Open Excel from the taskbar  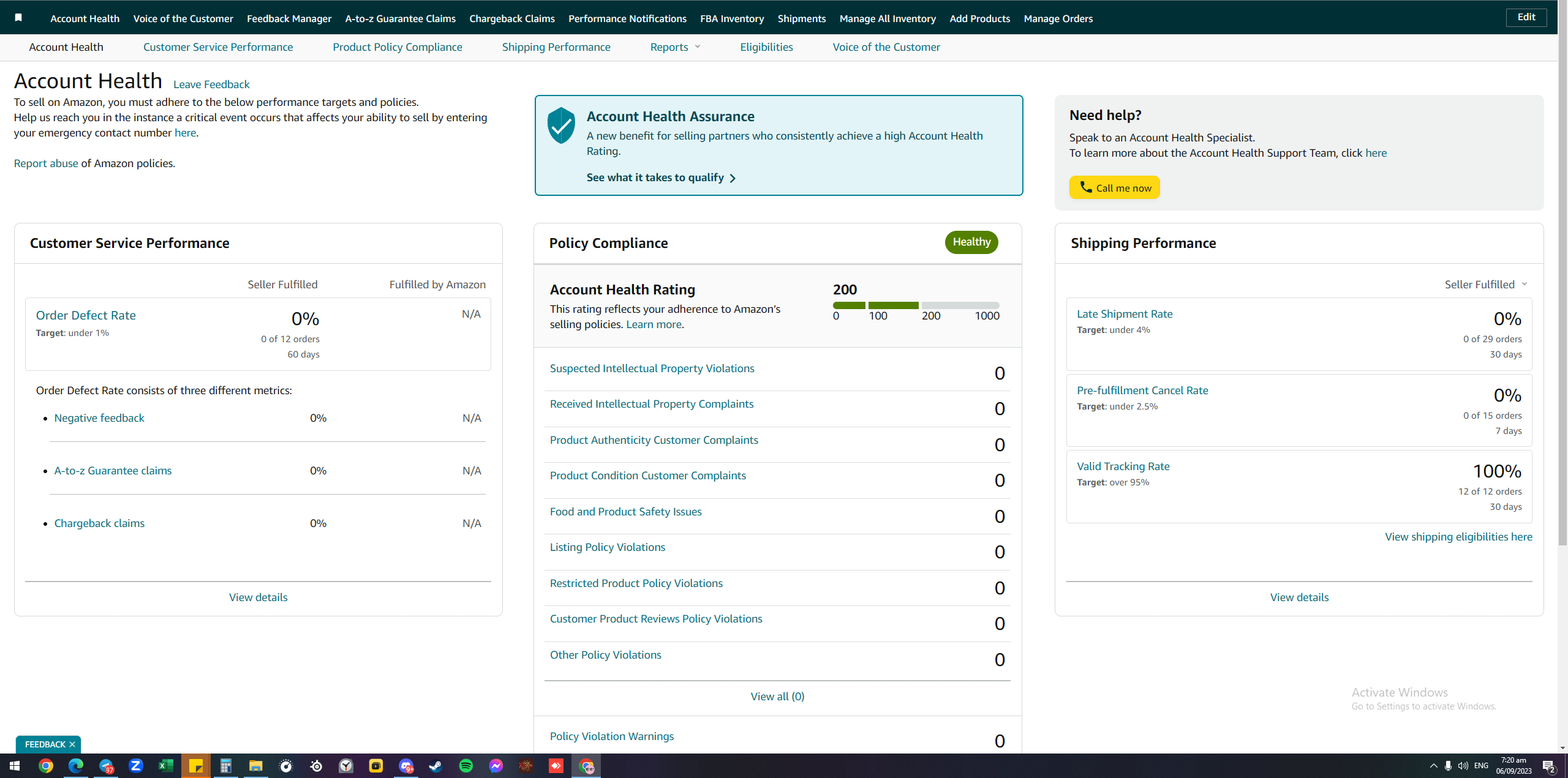[166, 766]
